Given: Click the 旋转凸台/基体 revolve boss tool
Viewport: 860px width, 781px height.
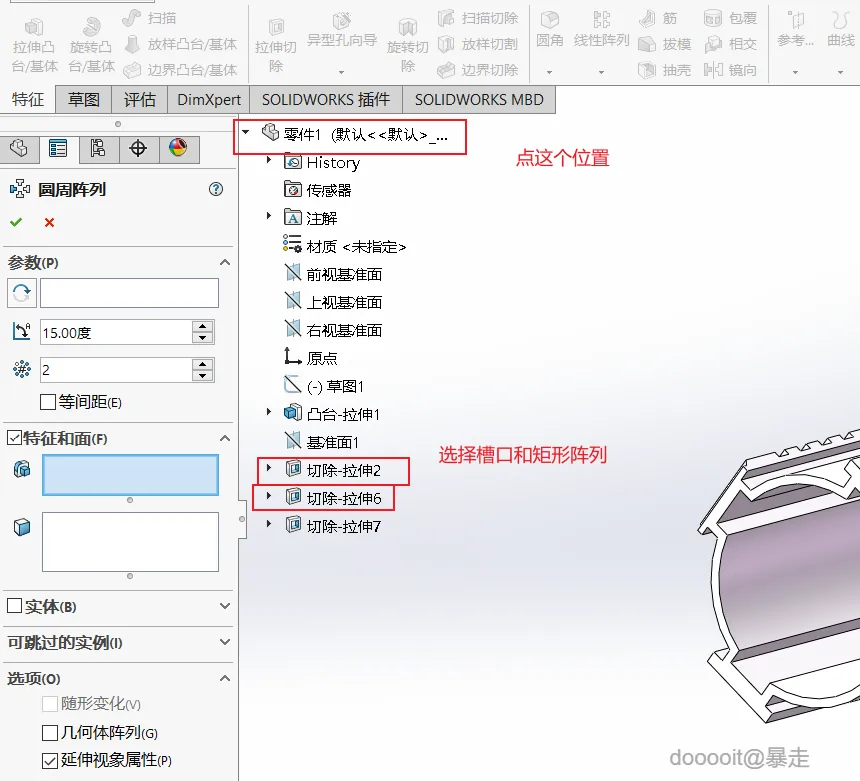Looking at the screenshot, I should [x=92, y=47].
